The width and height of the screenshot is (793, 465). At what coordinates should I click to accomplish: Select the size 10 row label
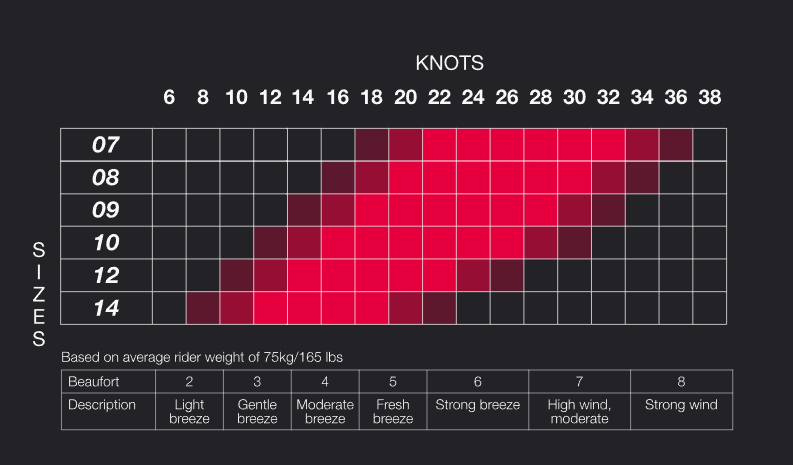106,244
